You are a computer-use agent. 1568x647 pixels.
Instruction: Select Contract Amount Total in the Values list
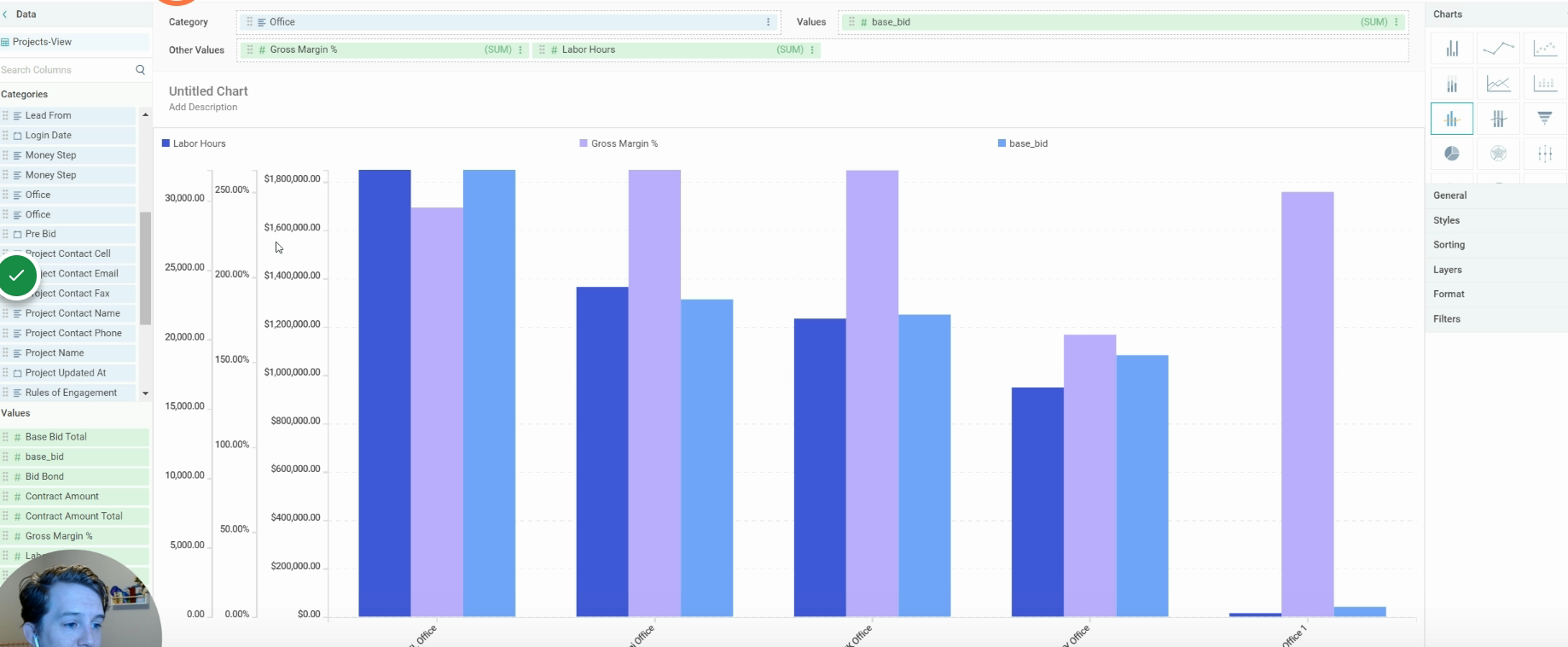75,516
